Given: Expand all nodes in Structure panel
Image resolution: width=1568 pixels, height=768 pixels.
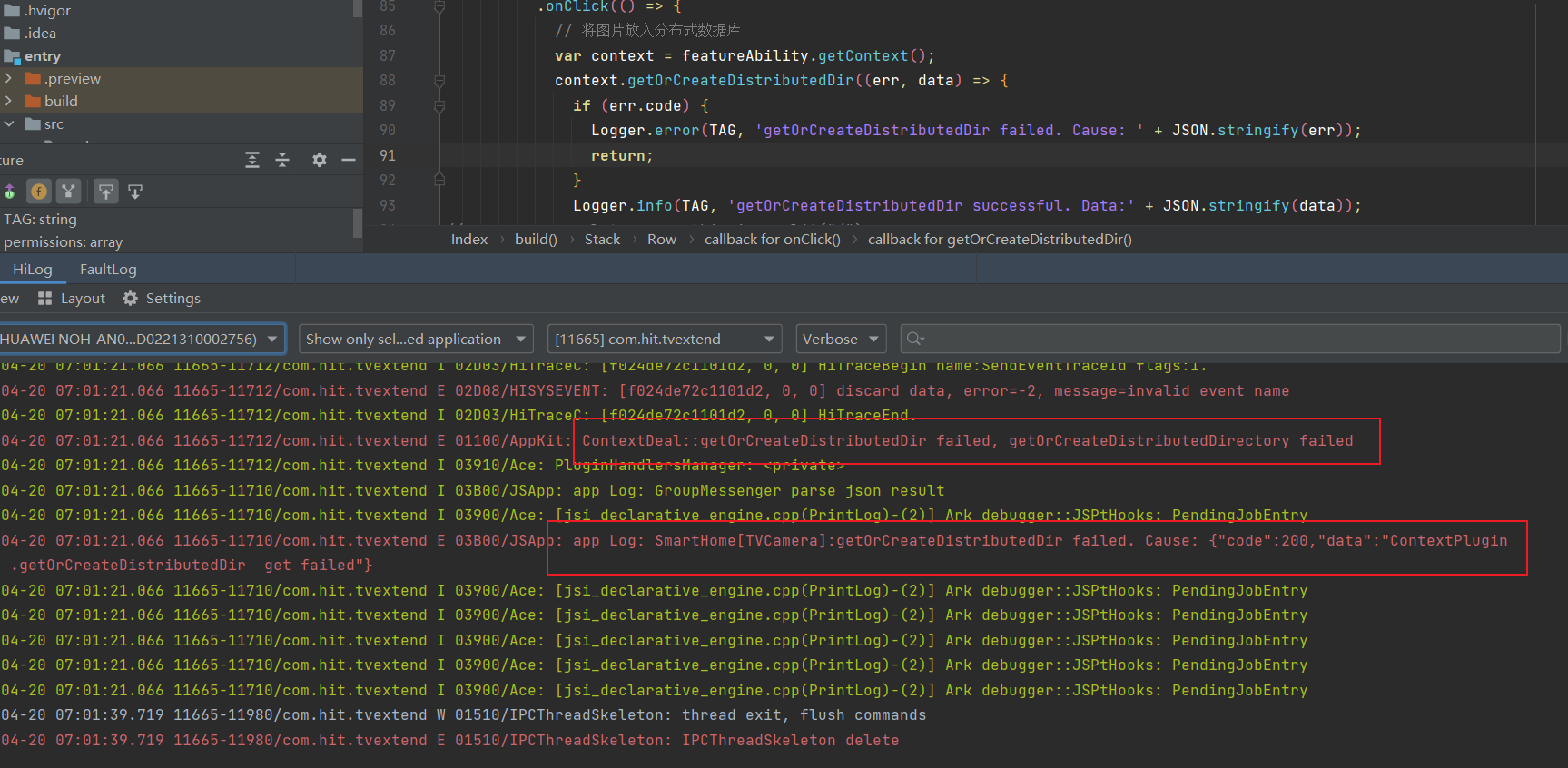Looking at the screenshot, I should click(252, 160).
